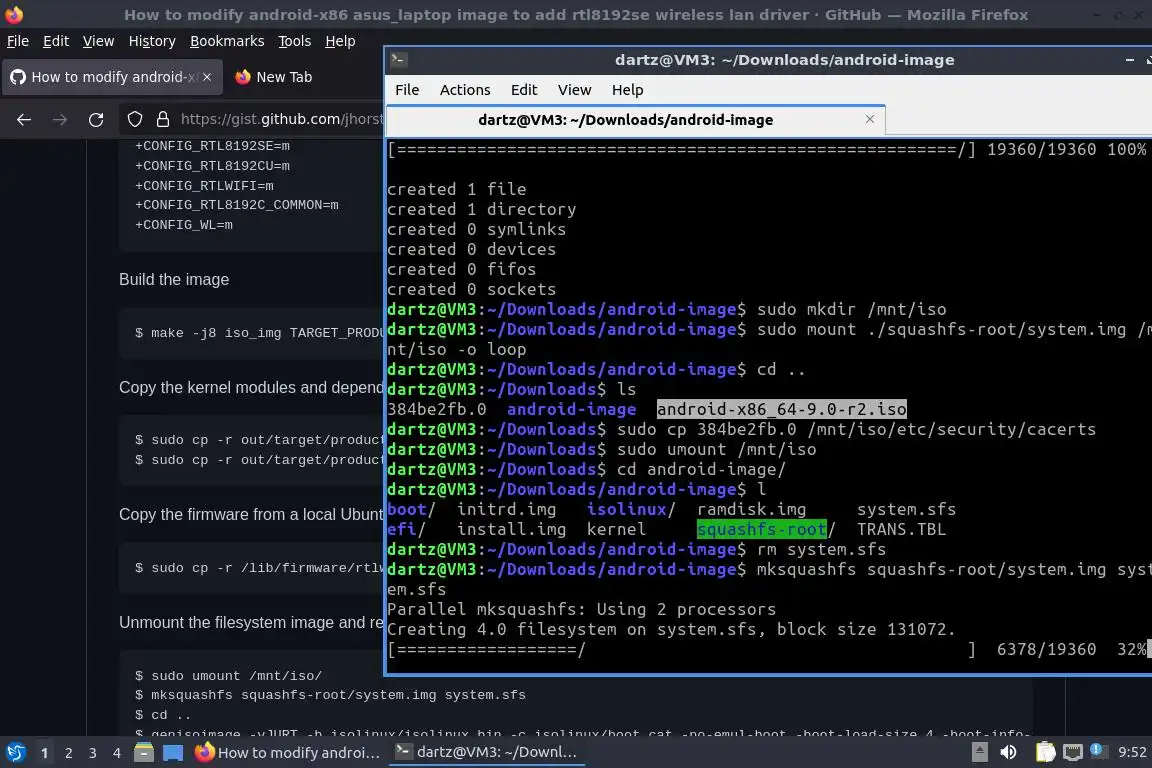The width and height of the screenshot is (1152, 768).
Task: Switch to the 'How to modify android-x' tab
Action: pyautogui.click(x=112, y=77)
